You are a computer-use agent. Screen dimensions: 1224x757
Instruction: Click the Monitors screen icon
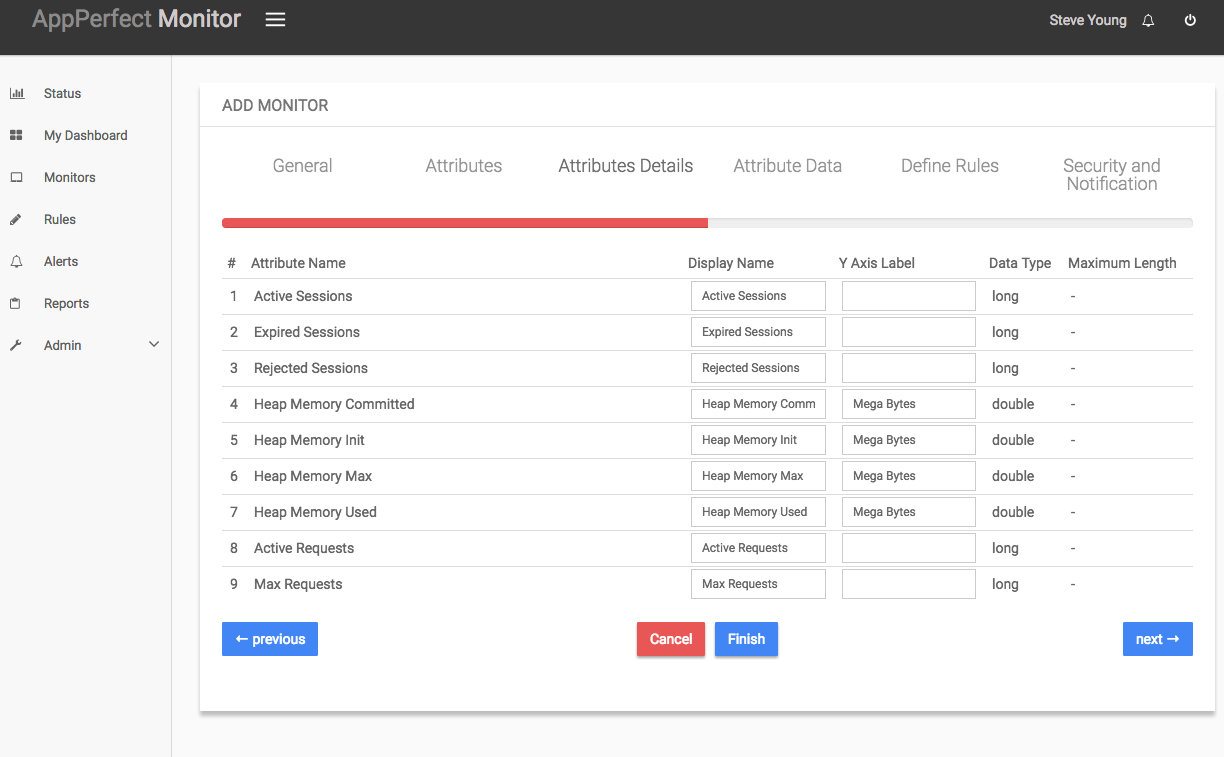[16, 177]
